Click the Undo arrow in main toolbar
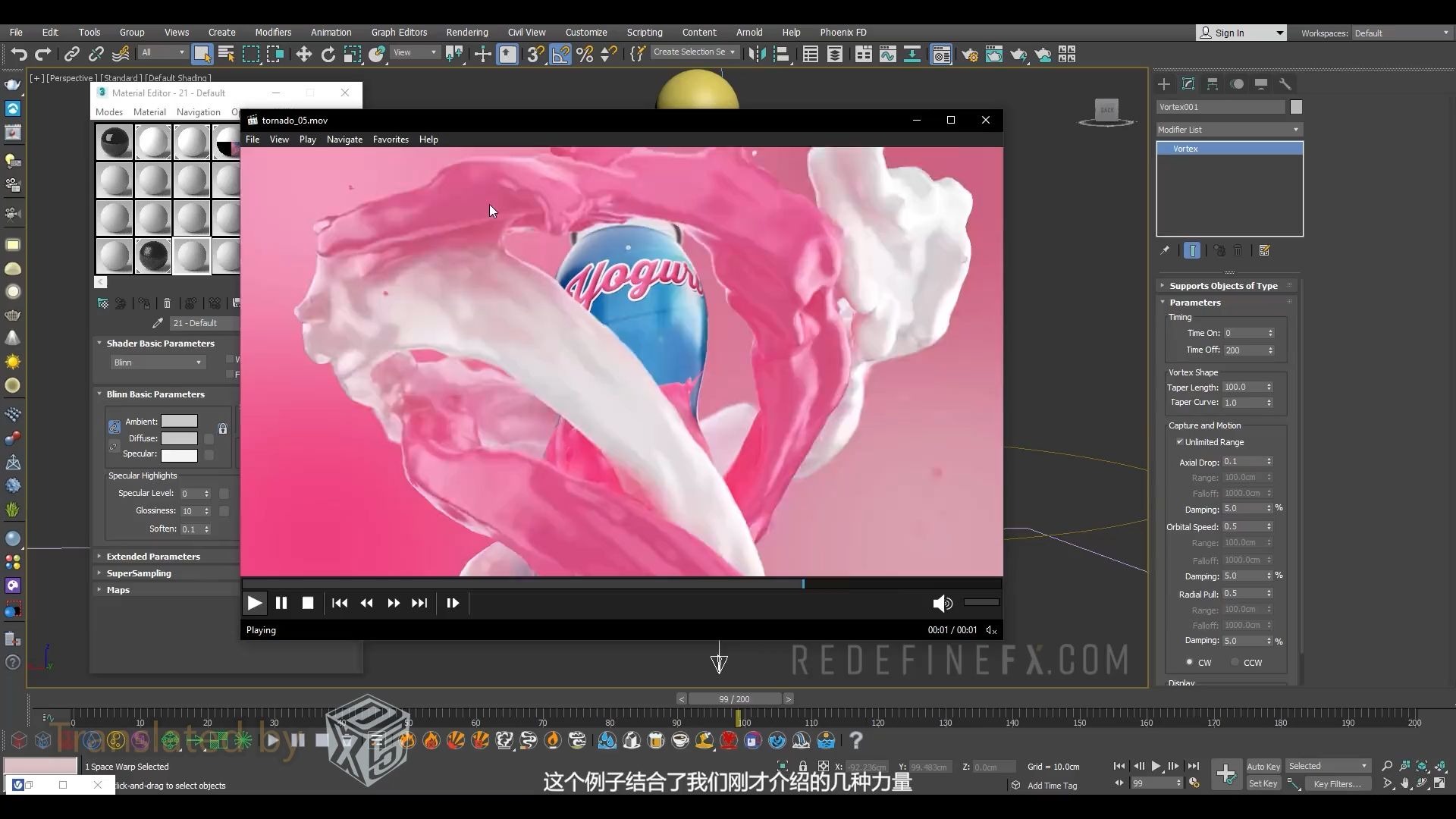The image size is (1456, 819). 19,54
